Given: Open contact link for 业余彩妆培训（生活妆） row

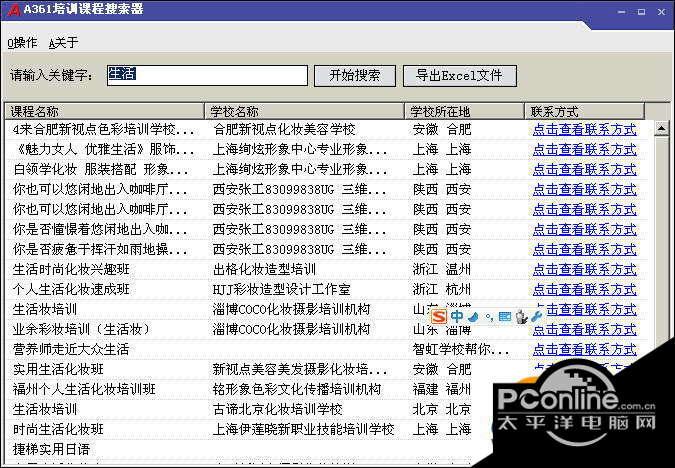Looking at the screenshot, I should (x=585, y=330).
